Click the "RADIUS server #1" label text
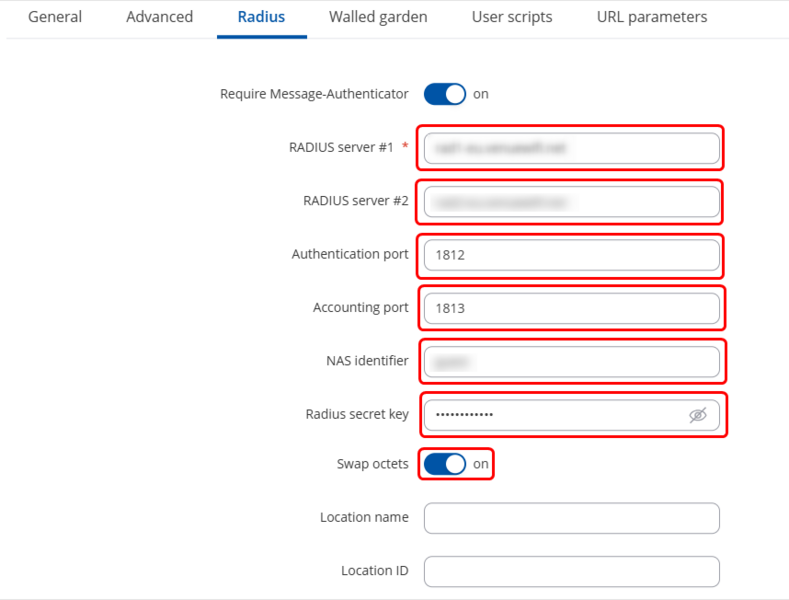The image size is (789, 600). click(x=342, y=147)
